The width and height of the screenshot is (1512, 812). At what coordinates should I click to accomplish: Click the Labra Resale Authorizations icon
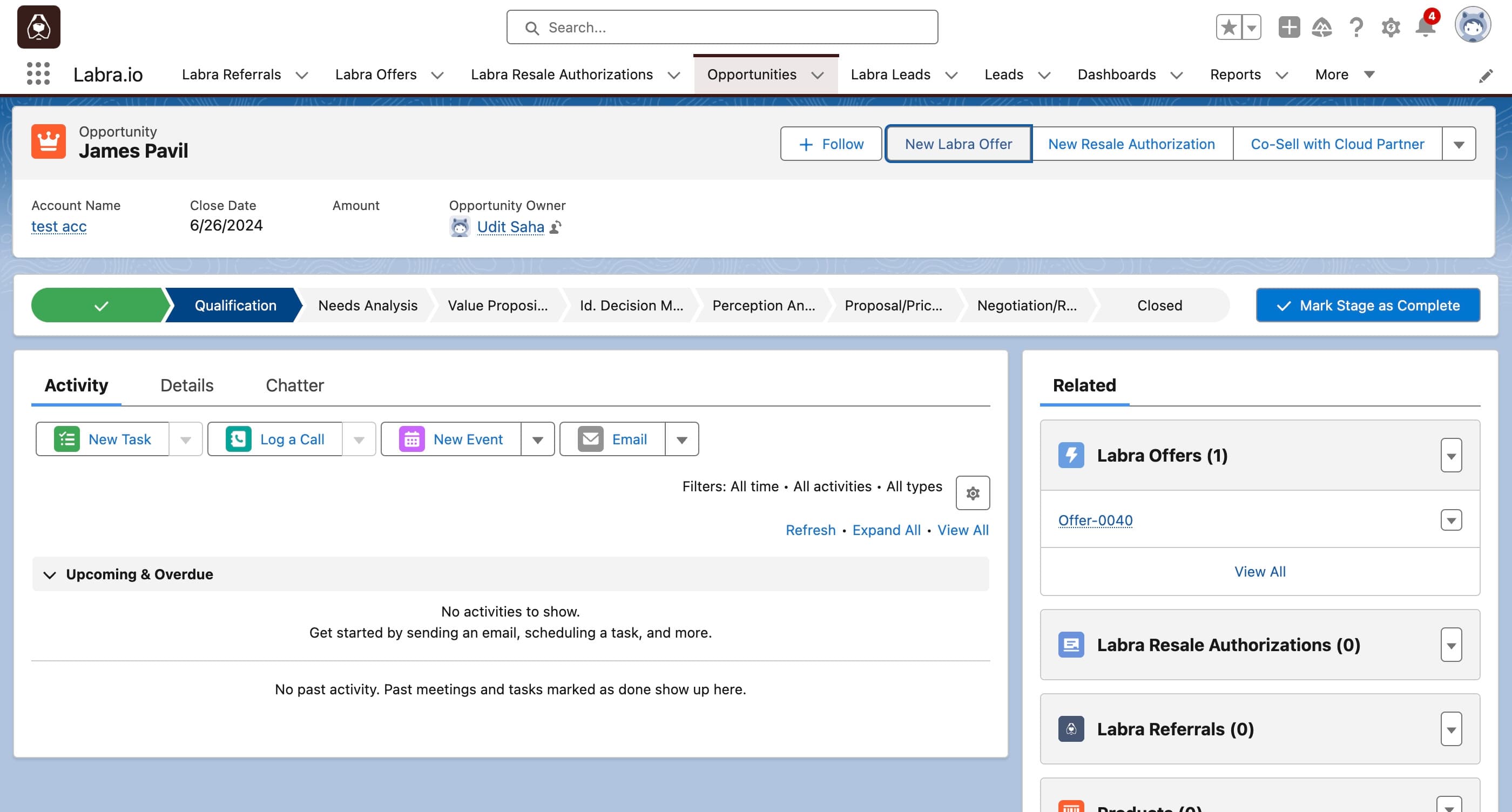coord(1071,645)
